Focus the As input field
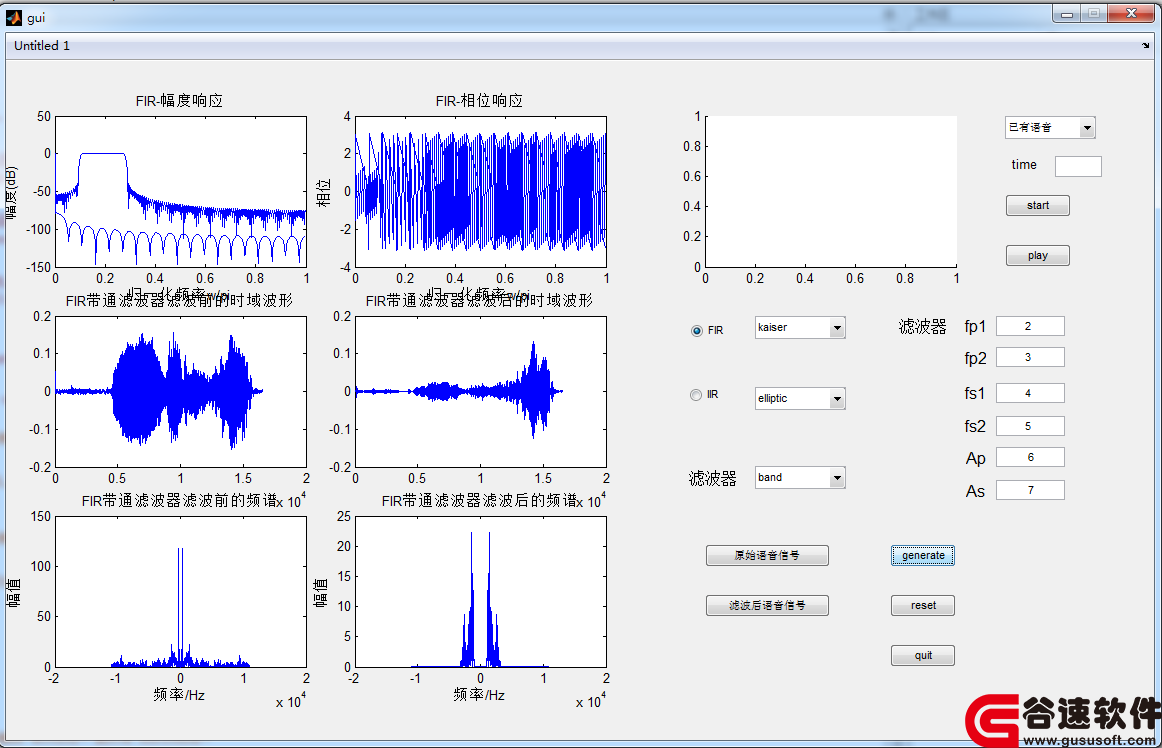 click(1030, 490)
